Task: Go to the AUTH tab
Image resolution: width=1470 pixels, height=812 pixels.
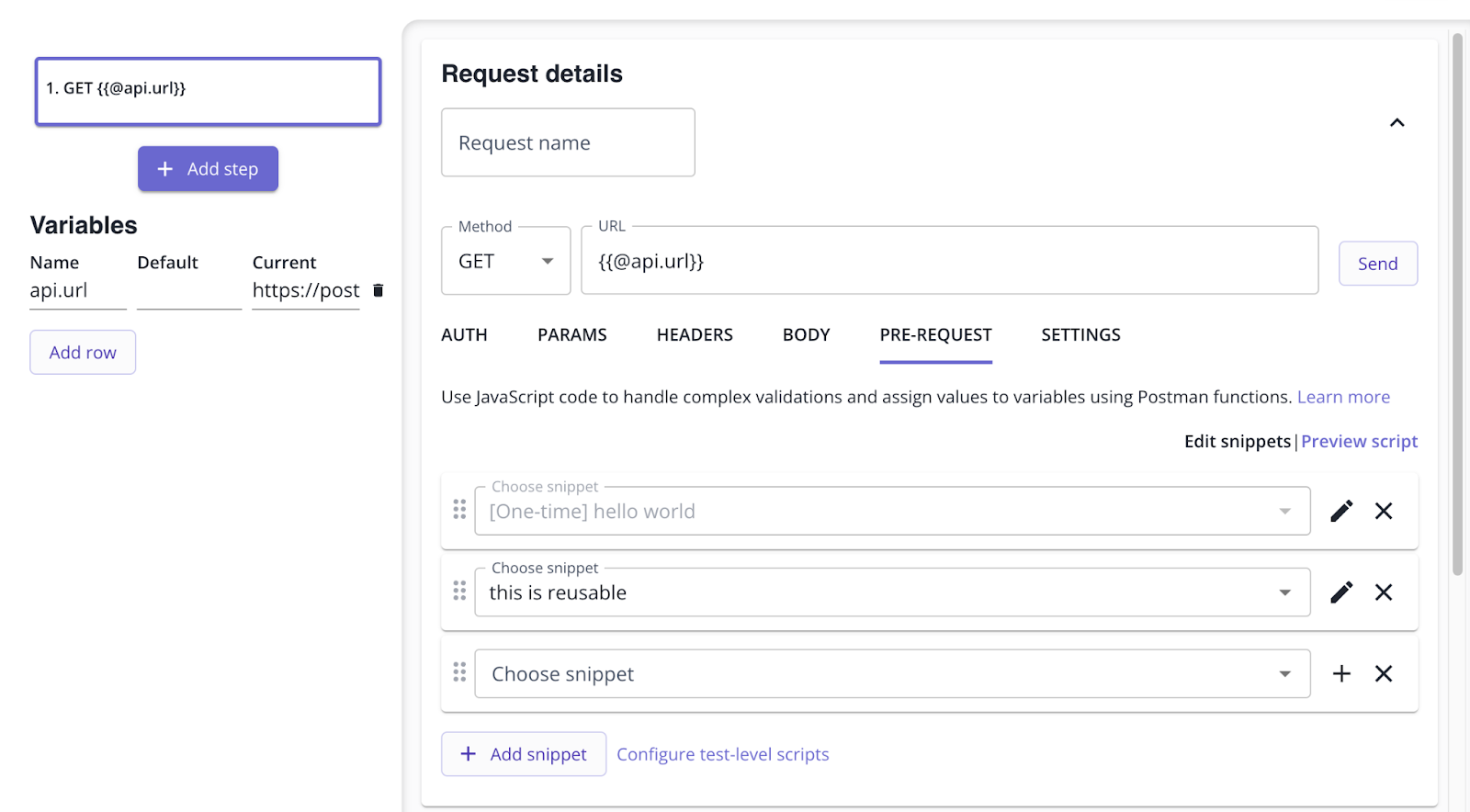Action: [464, 335]
